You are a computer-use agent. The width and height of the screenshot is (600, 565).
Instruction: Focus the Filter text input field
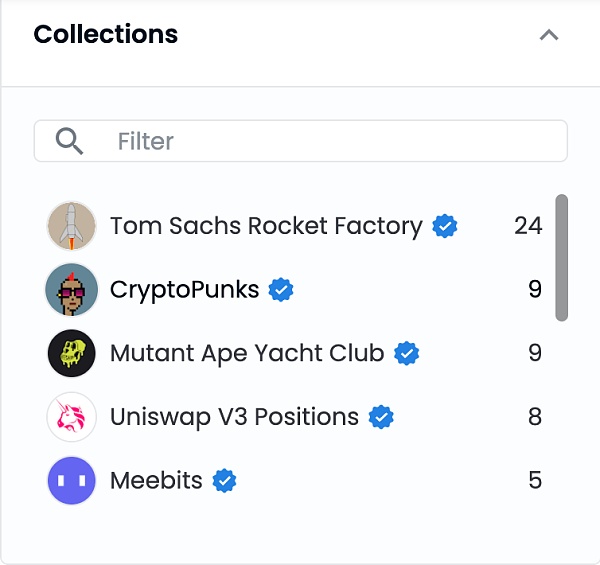click(x=330, y=142)
